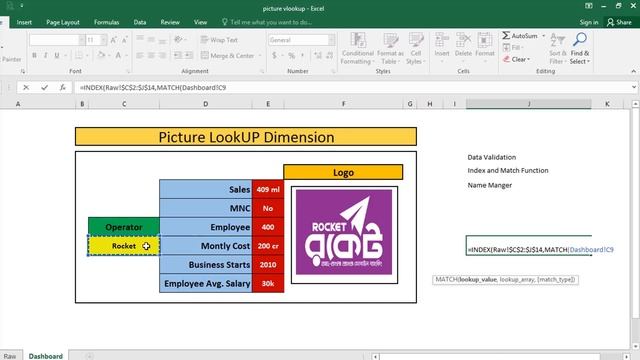Open the AutoSum dropdown arrow
Viewport: 640px width, 360px height.
coord(543,36)
